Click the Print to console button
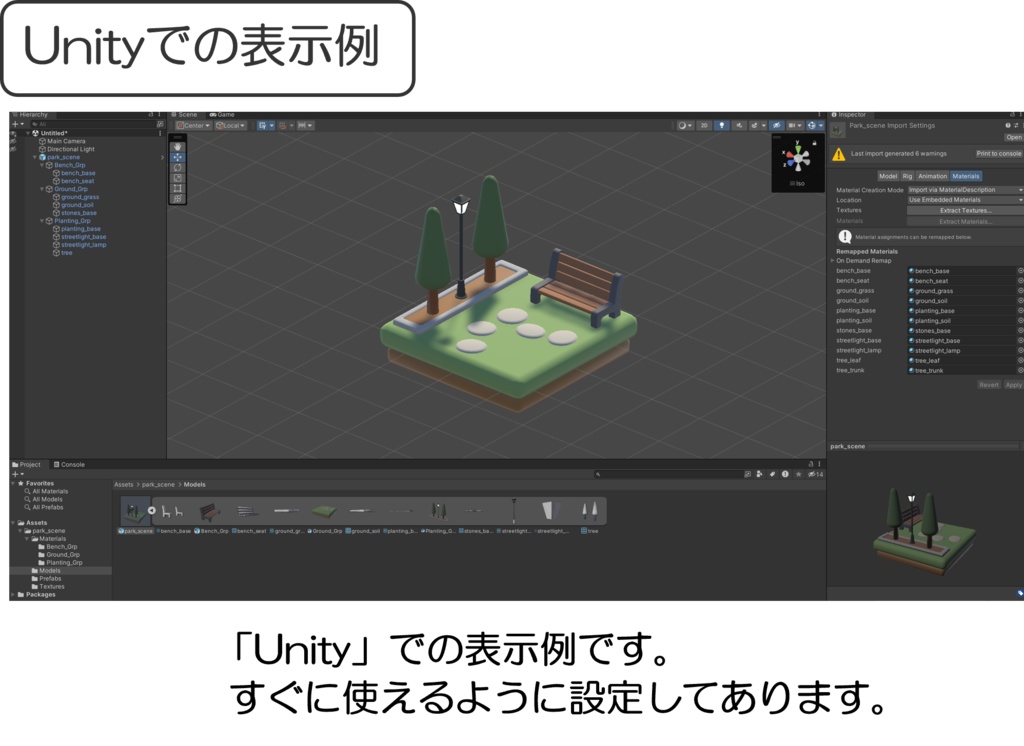This screenshot has height=746, width=1024. (x=999, y=153)
